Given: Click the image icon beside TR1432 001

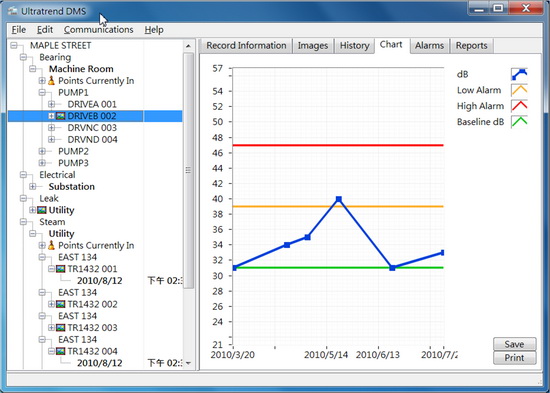Looking at the screenshot, I should coord(61,269).
